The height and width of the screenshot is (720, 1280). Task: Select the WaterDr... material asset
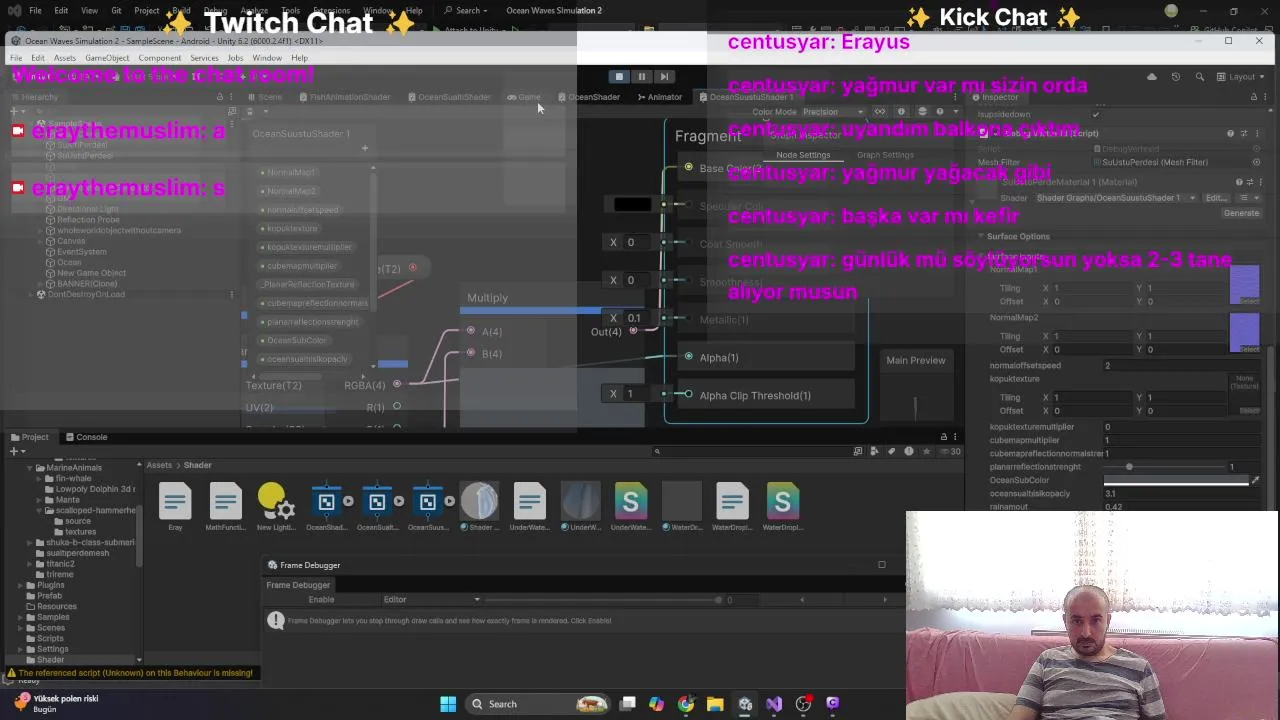[682, 507]
